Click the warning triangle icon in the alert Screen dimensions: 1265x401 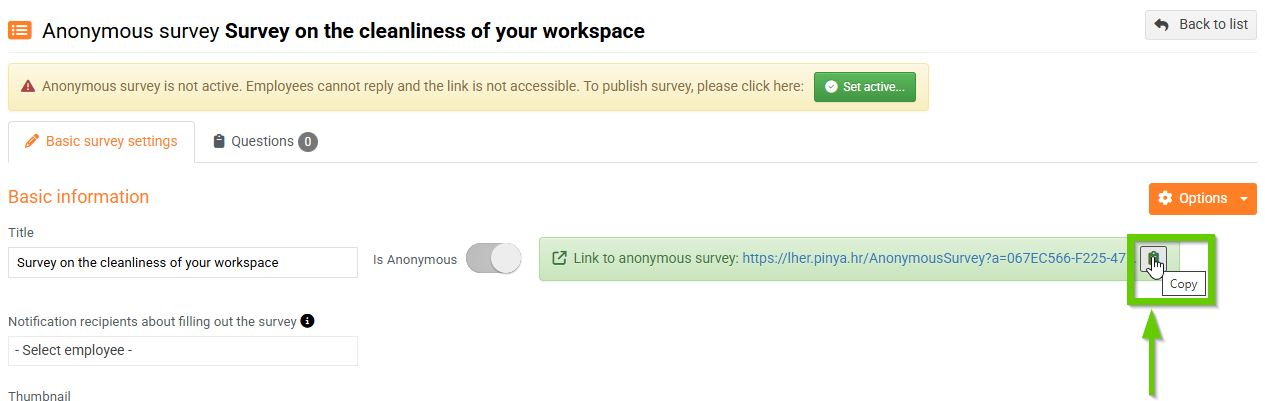(x=27, y=86)
